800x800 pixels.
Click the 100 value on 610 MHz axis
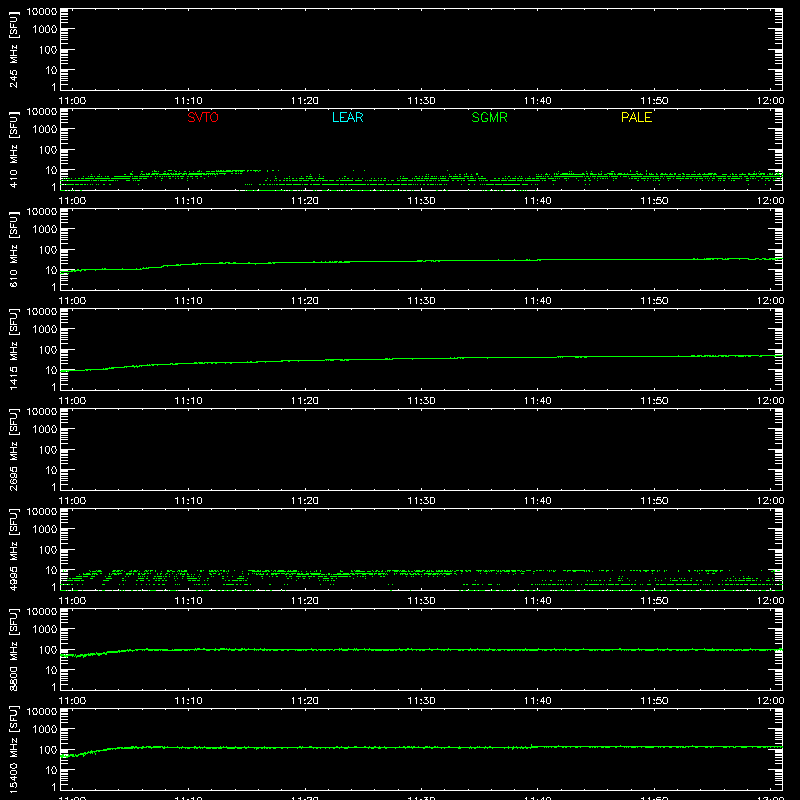point(48,250)
